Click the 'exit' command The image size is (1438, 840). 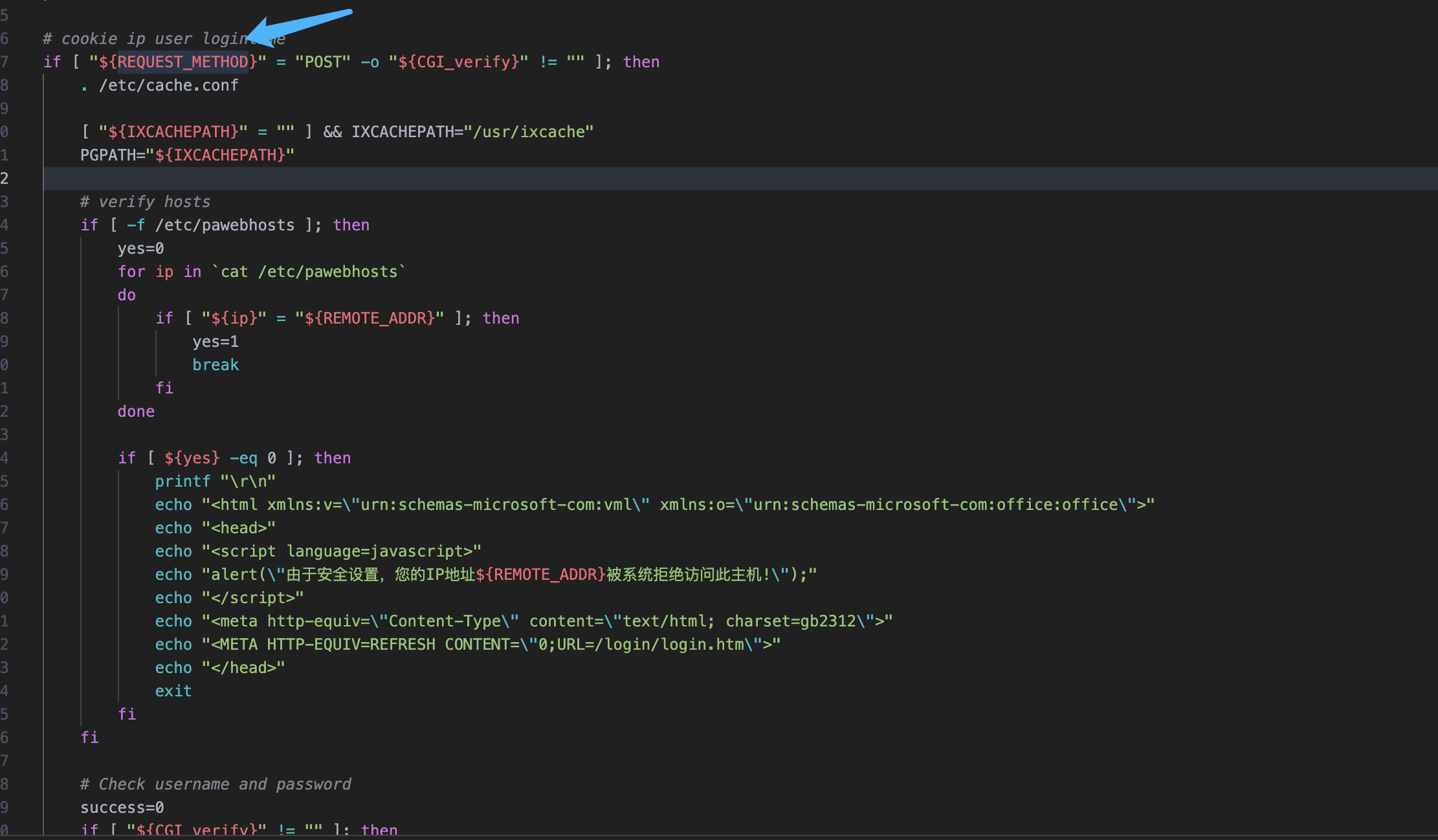173,691
